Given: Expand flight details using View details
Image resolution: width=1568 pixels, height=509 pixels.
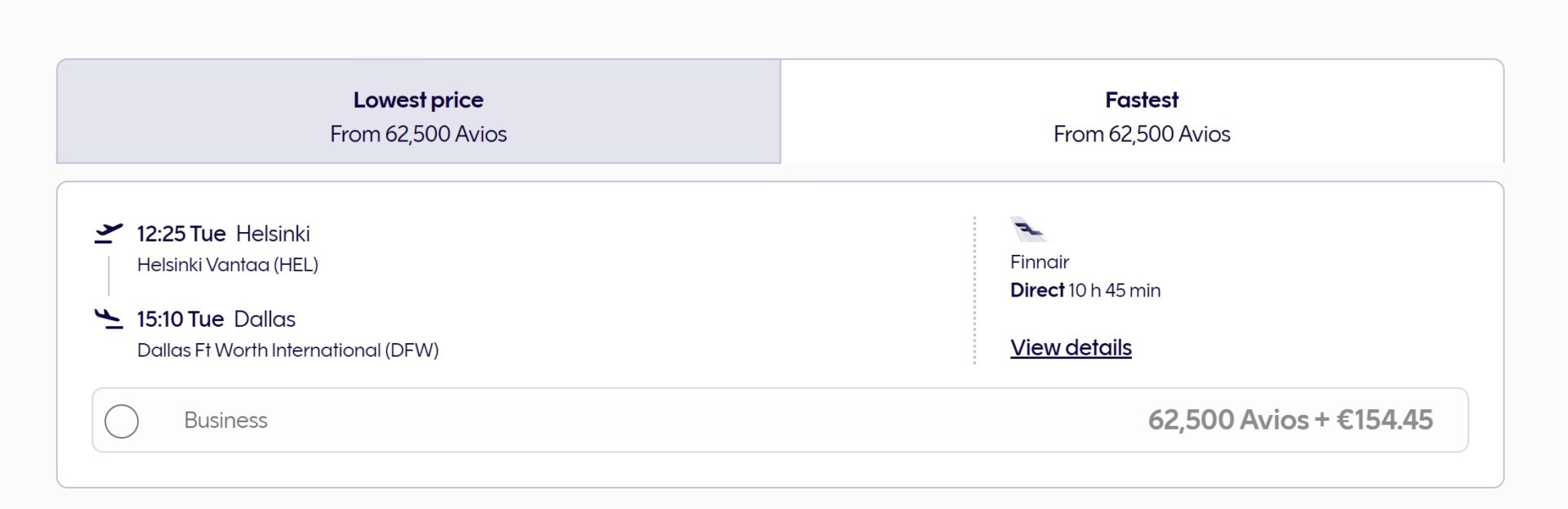Looking at the screenshot, I should 1071,346.
